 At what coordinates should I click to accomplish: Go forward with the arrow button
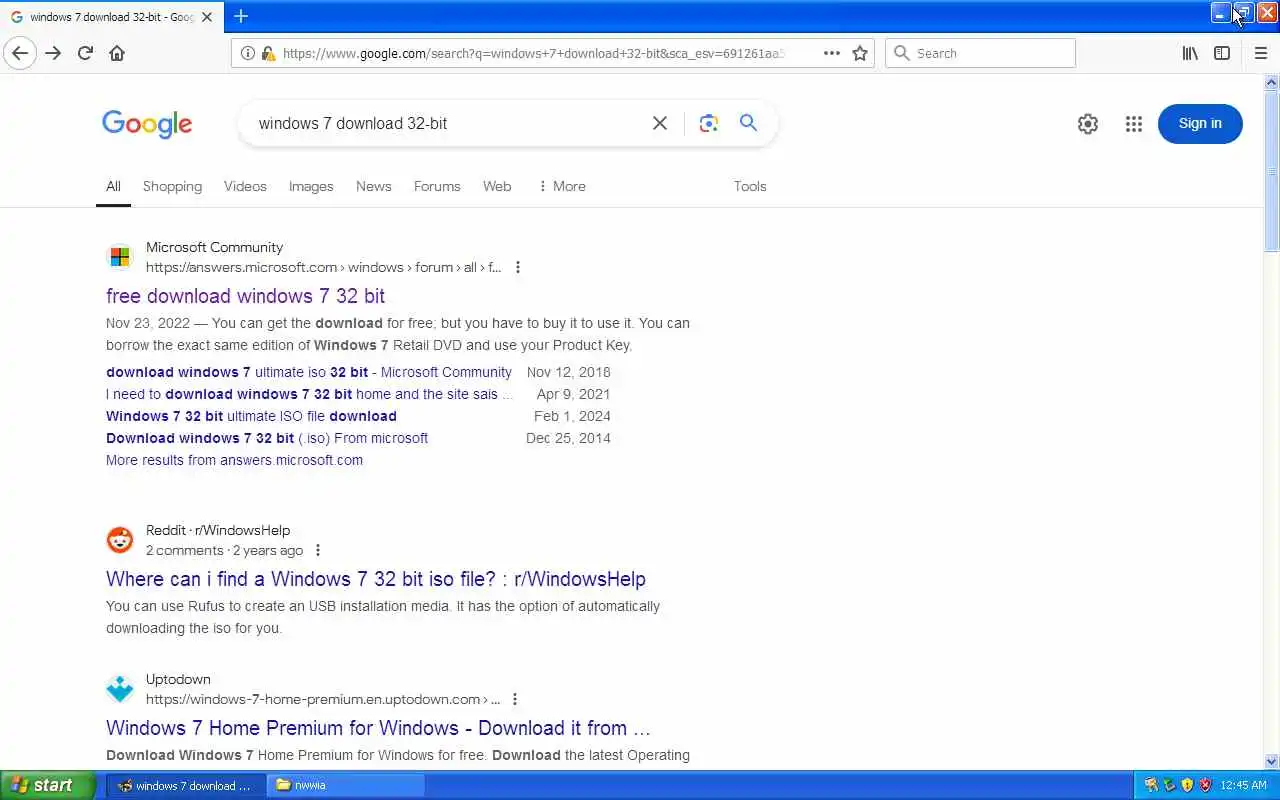coord(53,53)
